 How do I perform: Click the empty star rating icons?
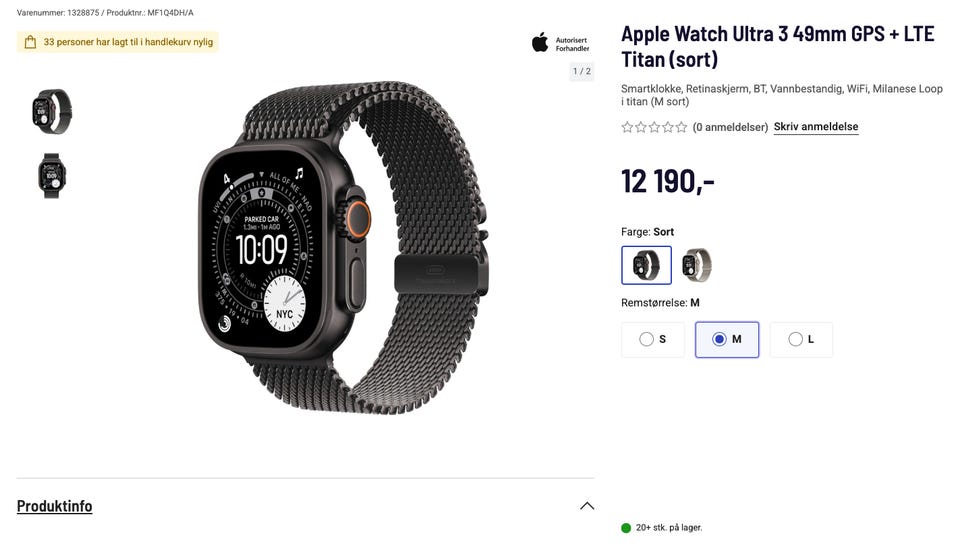(x=654, y=127)
